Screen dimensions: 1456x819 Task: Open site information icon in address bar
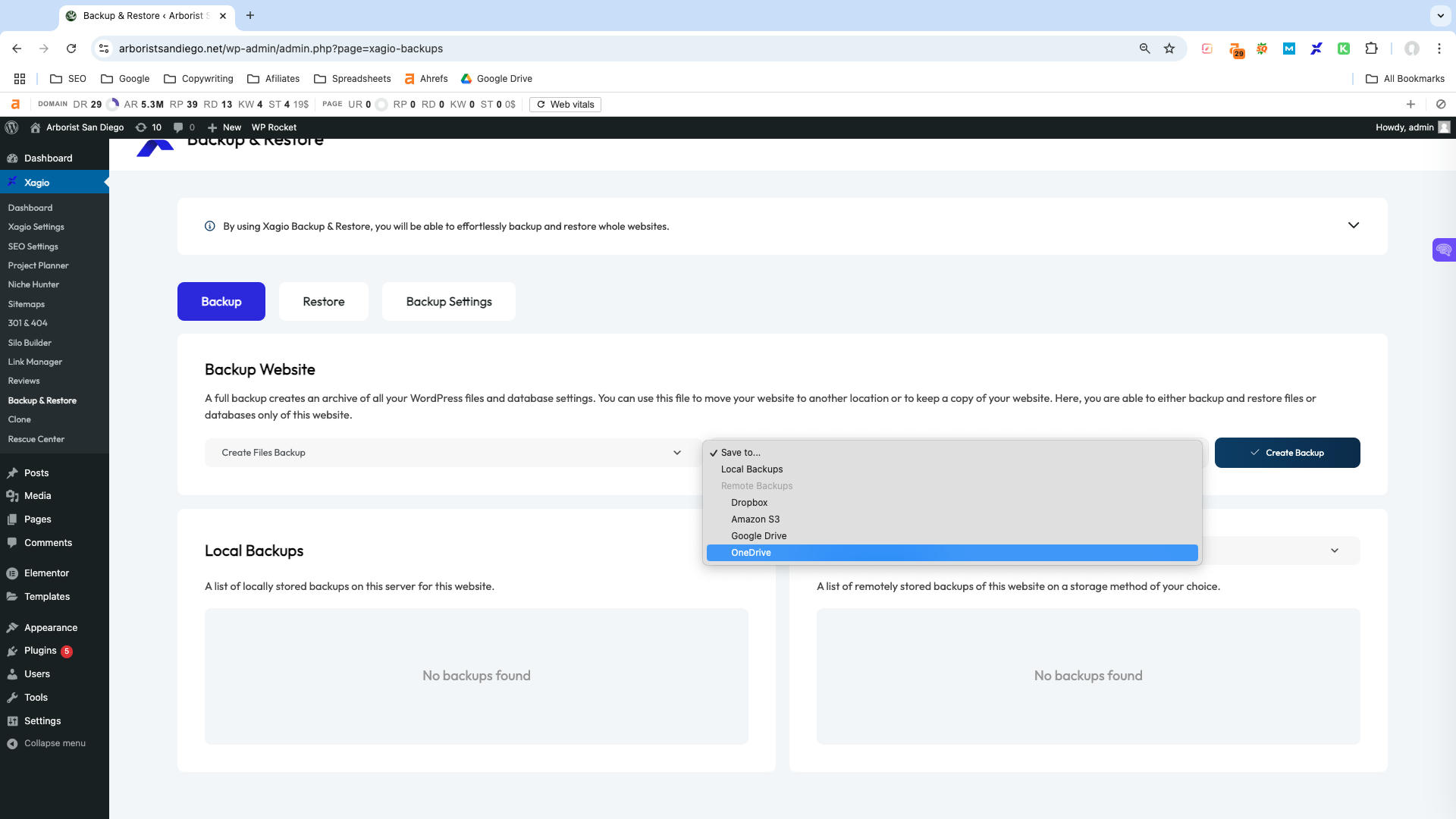tap(105, 49)
